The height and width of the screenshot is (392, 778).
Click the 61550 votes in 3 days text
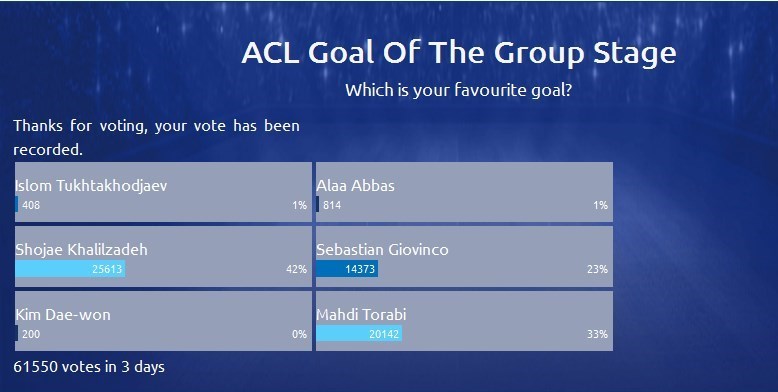point(89,367)
